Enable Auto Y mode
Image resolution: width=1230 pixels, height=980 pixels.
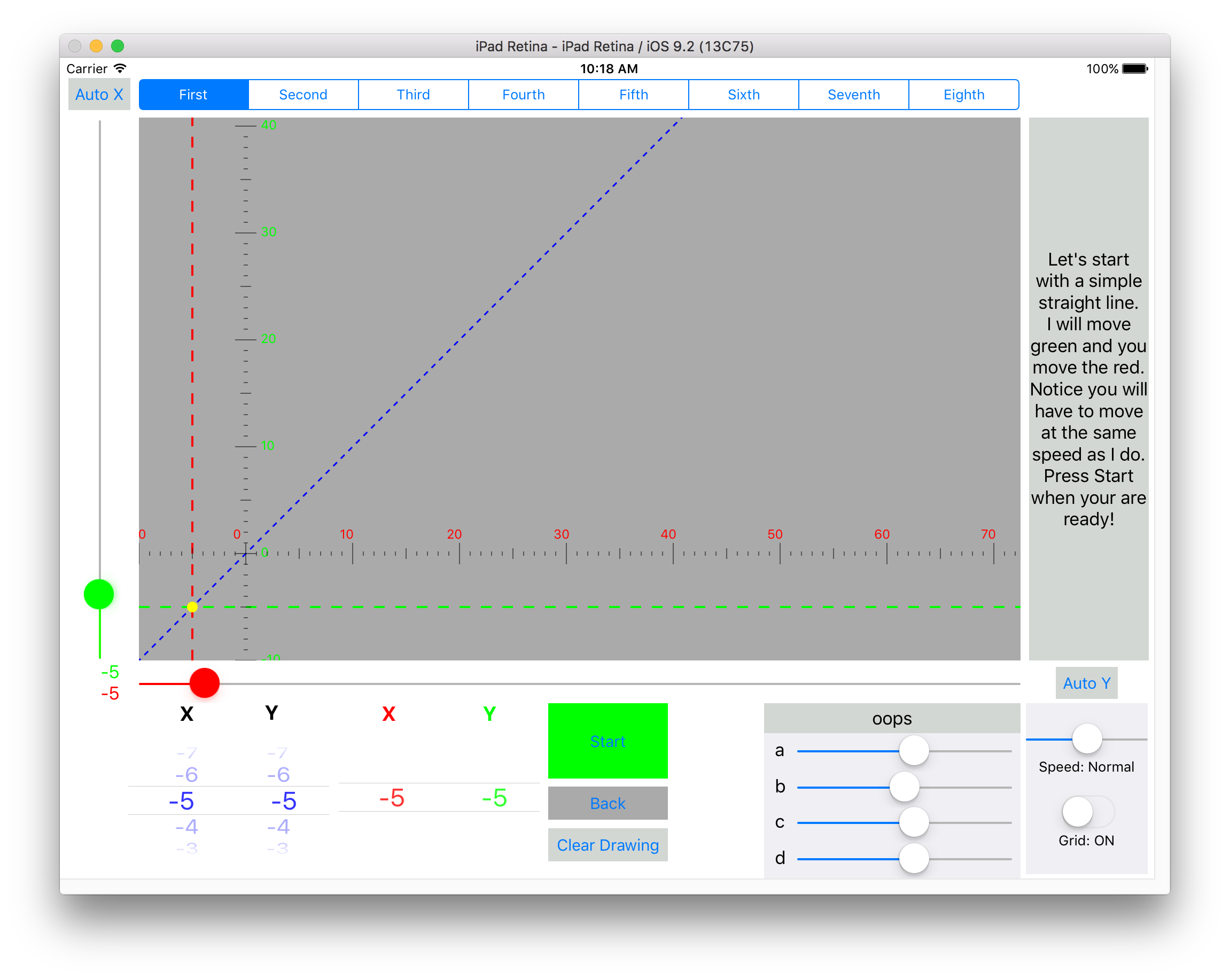point(1086,683)
